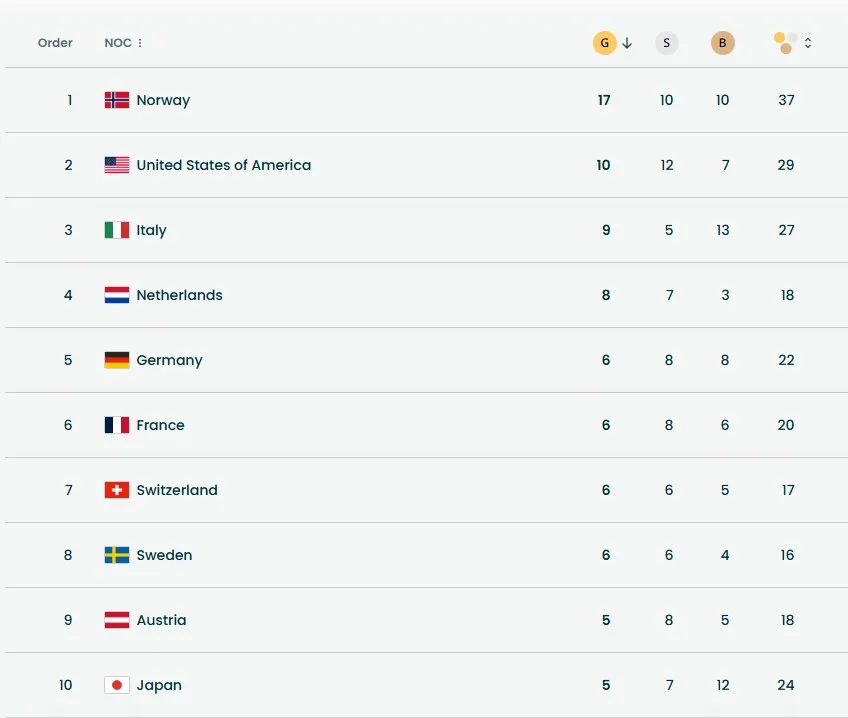Click the NOC column header label
848x718 pixels.
point(118,43)
